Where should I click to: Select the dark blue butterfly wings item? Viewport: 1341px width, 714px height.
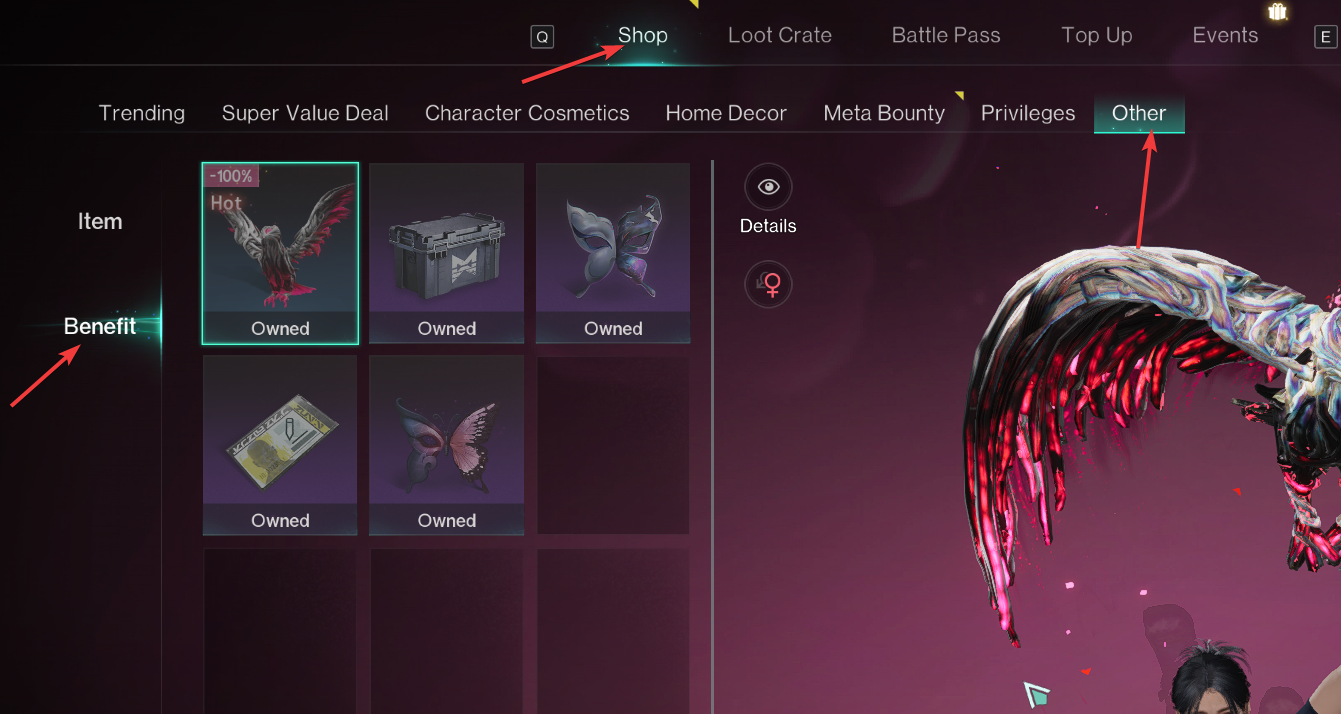click(613, 253)
